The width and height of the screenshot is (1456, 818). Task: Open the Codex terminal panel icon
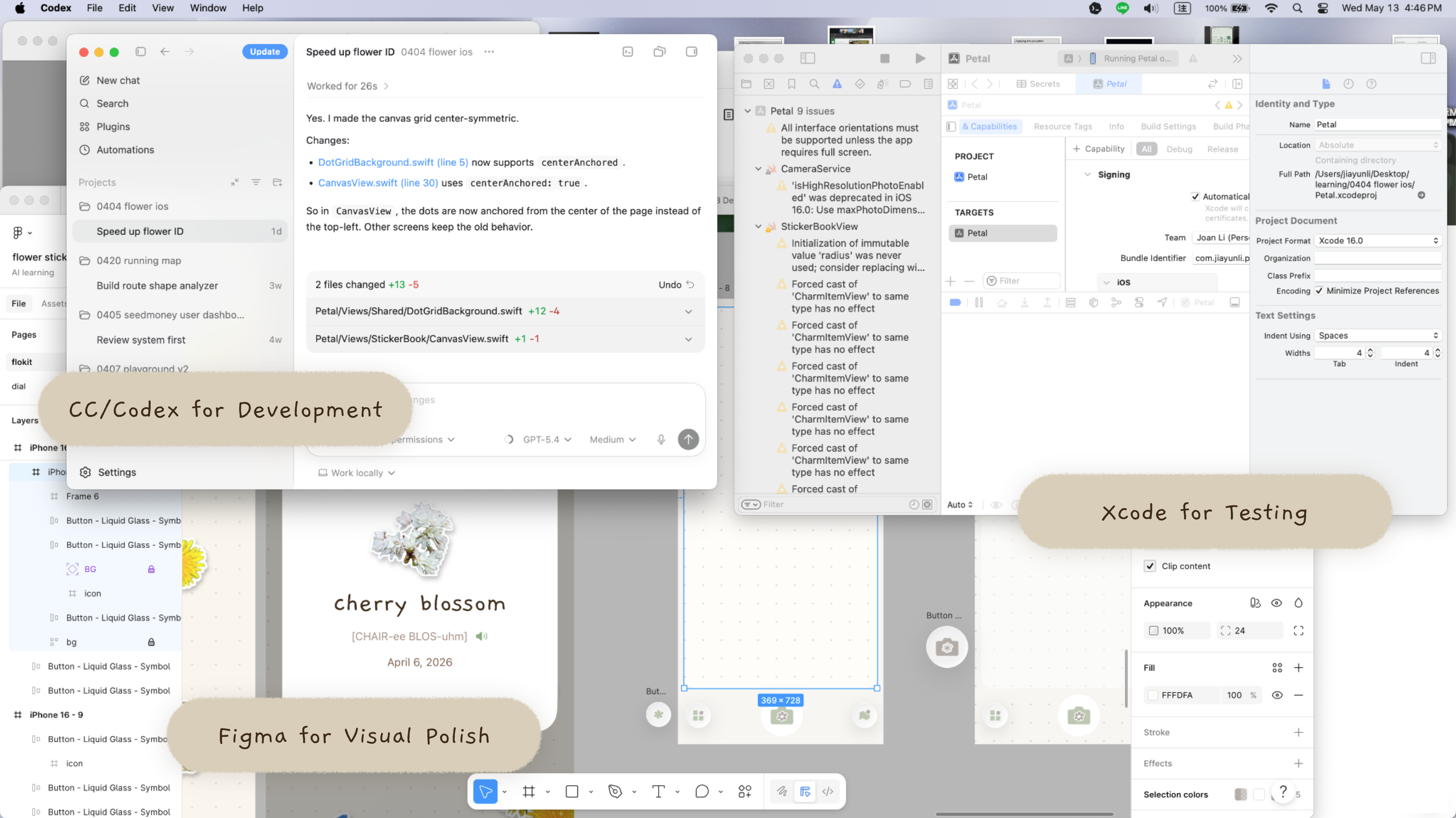627,52
